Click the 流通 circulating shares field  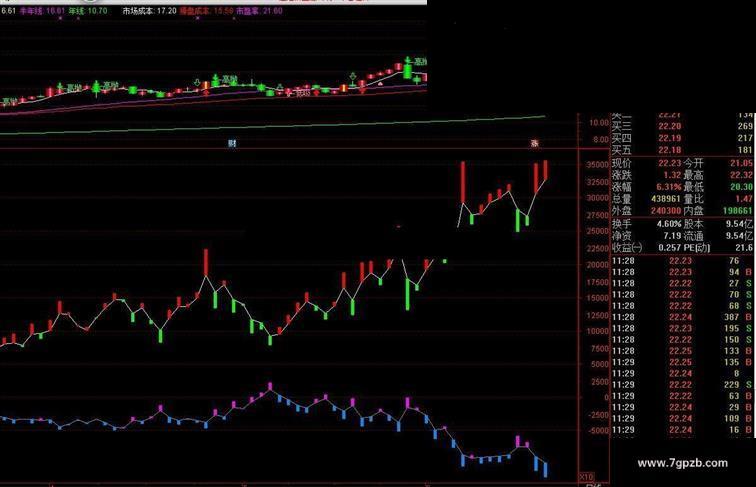click(718, 236)
